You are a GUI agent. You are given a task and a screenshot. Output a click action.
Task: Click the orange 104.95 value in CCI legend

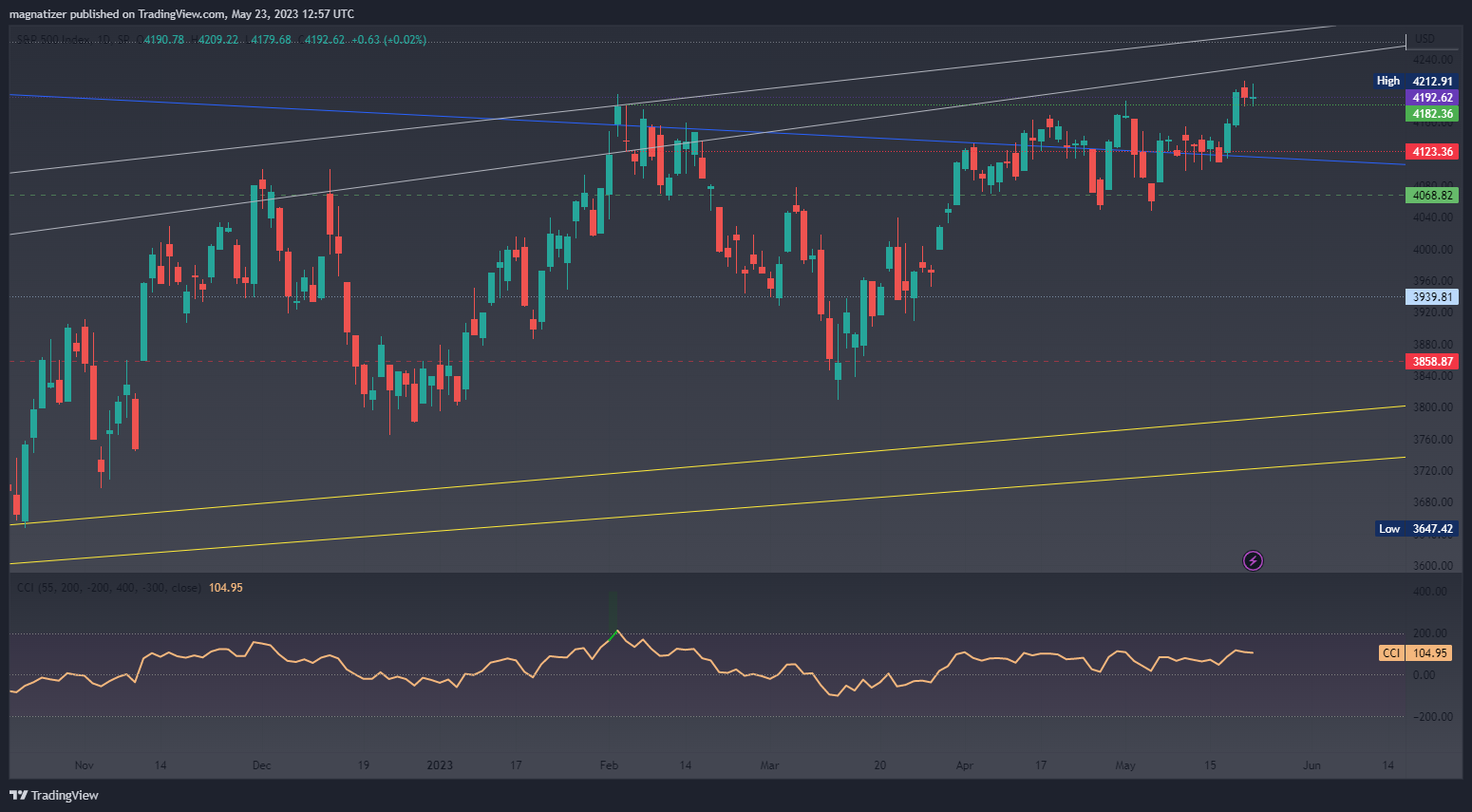[x=226, y=588]
